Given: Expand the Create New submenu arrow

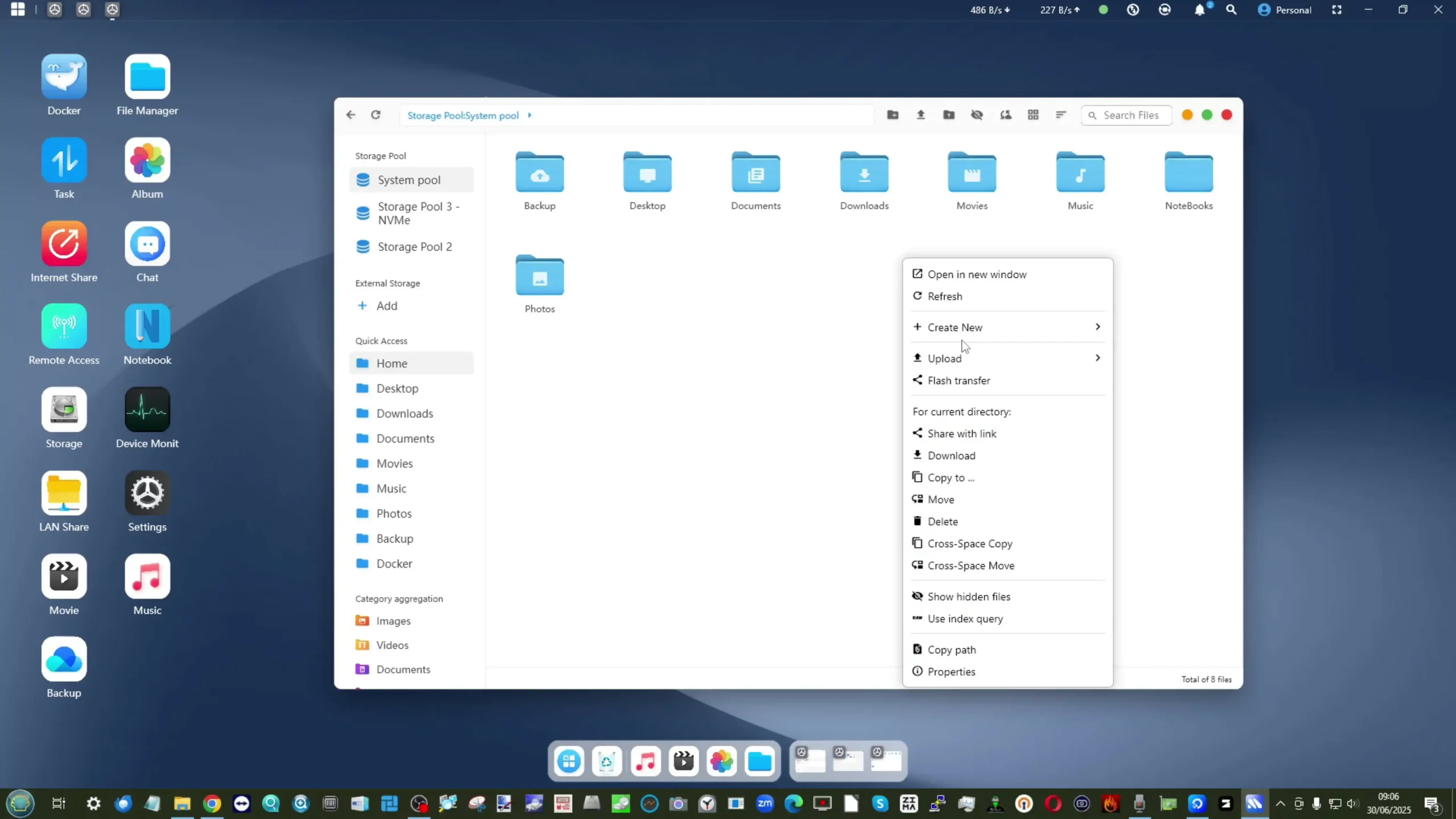Looking at the screenshot, I should pos(1098,327).
